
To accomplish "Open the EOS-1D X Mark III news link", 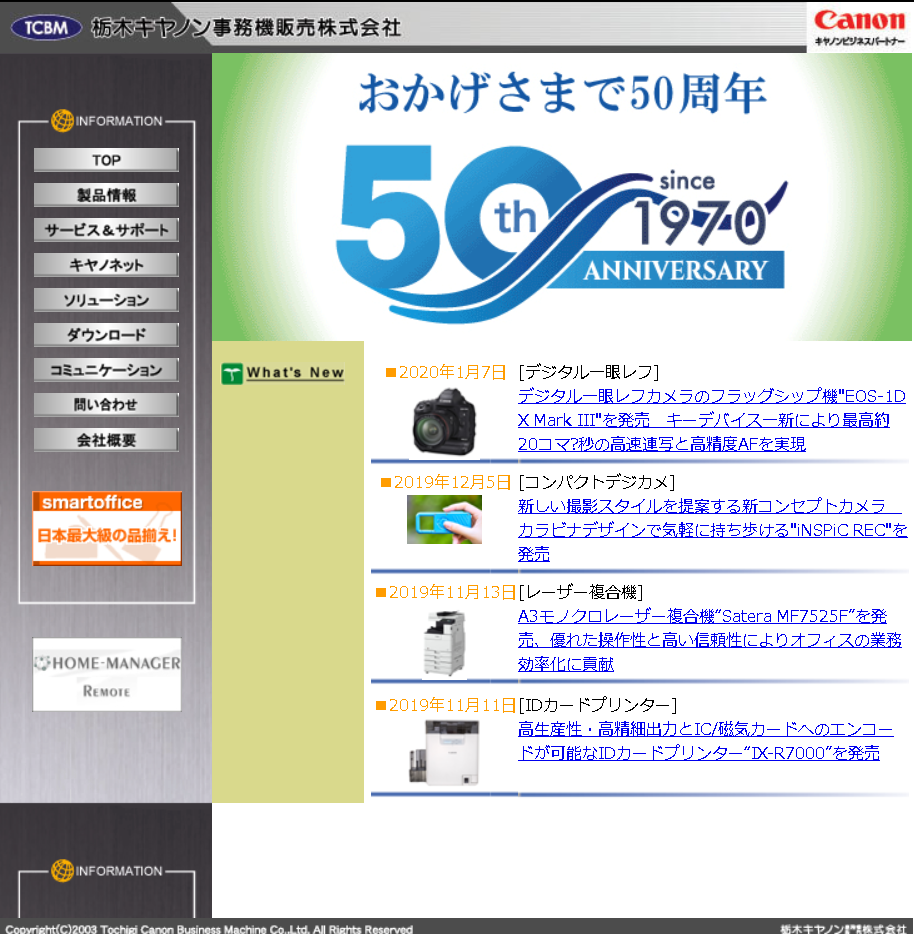I will 711,420.
